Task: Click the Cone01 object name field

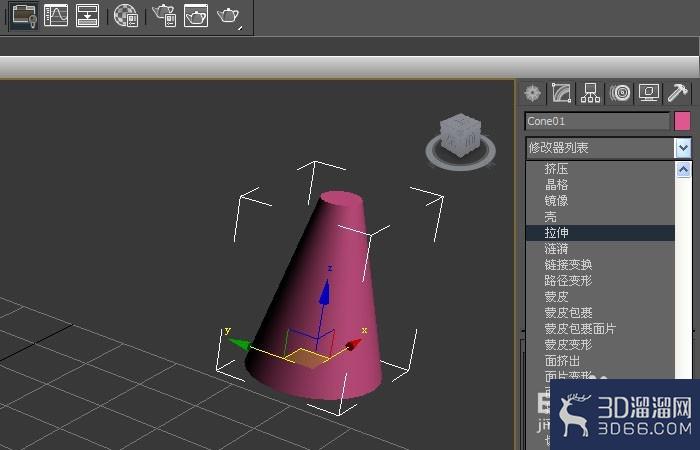Action: coord(597,121)
